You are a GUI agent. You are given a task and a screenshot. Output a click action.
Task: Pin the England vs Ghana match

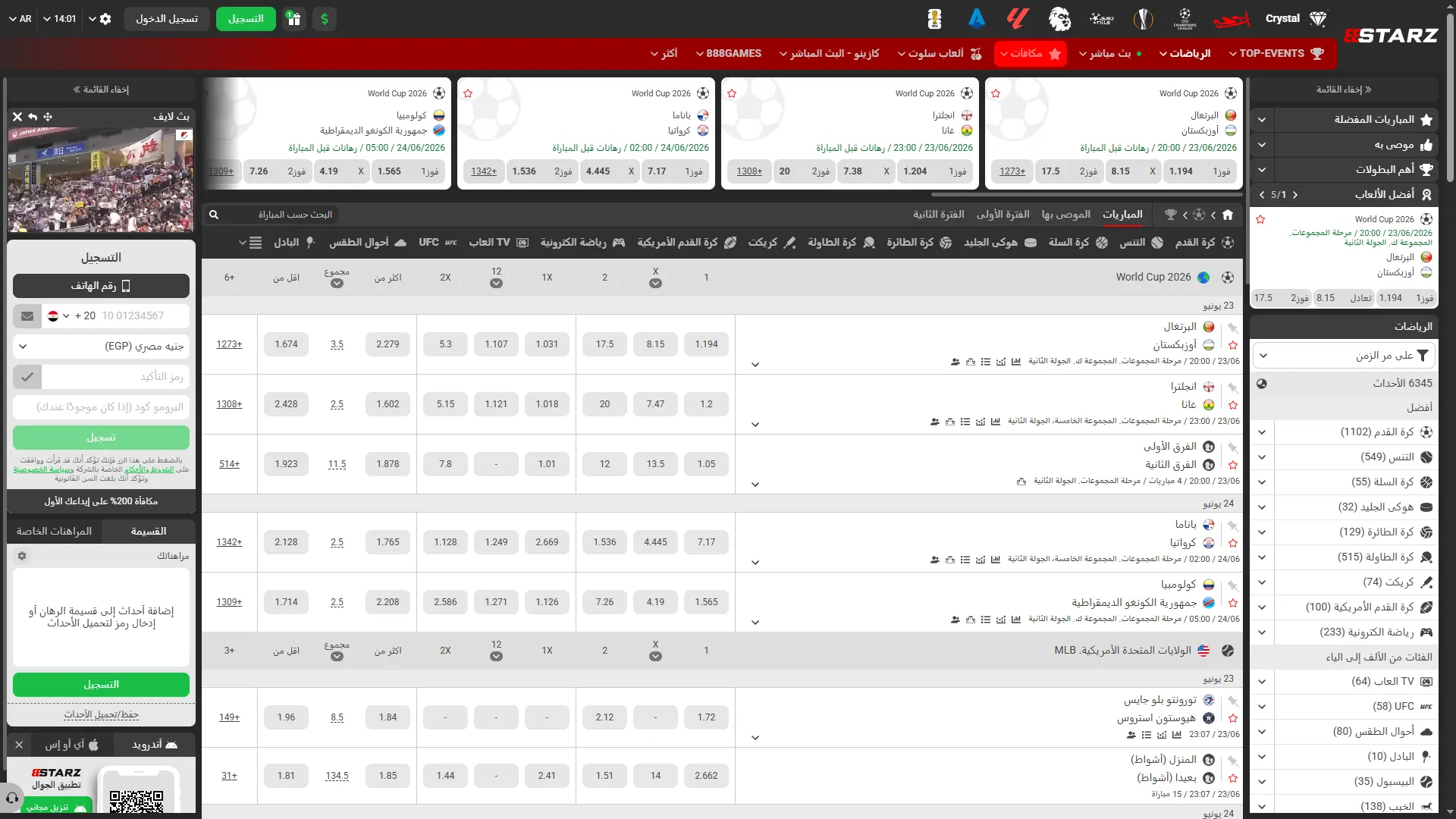click(x=1233, y=388)
